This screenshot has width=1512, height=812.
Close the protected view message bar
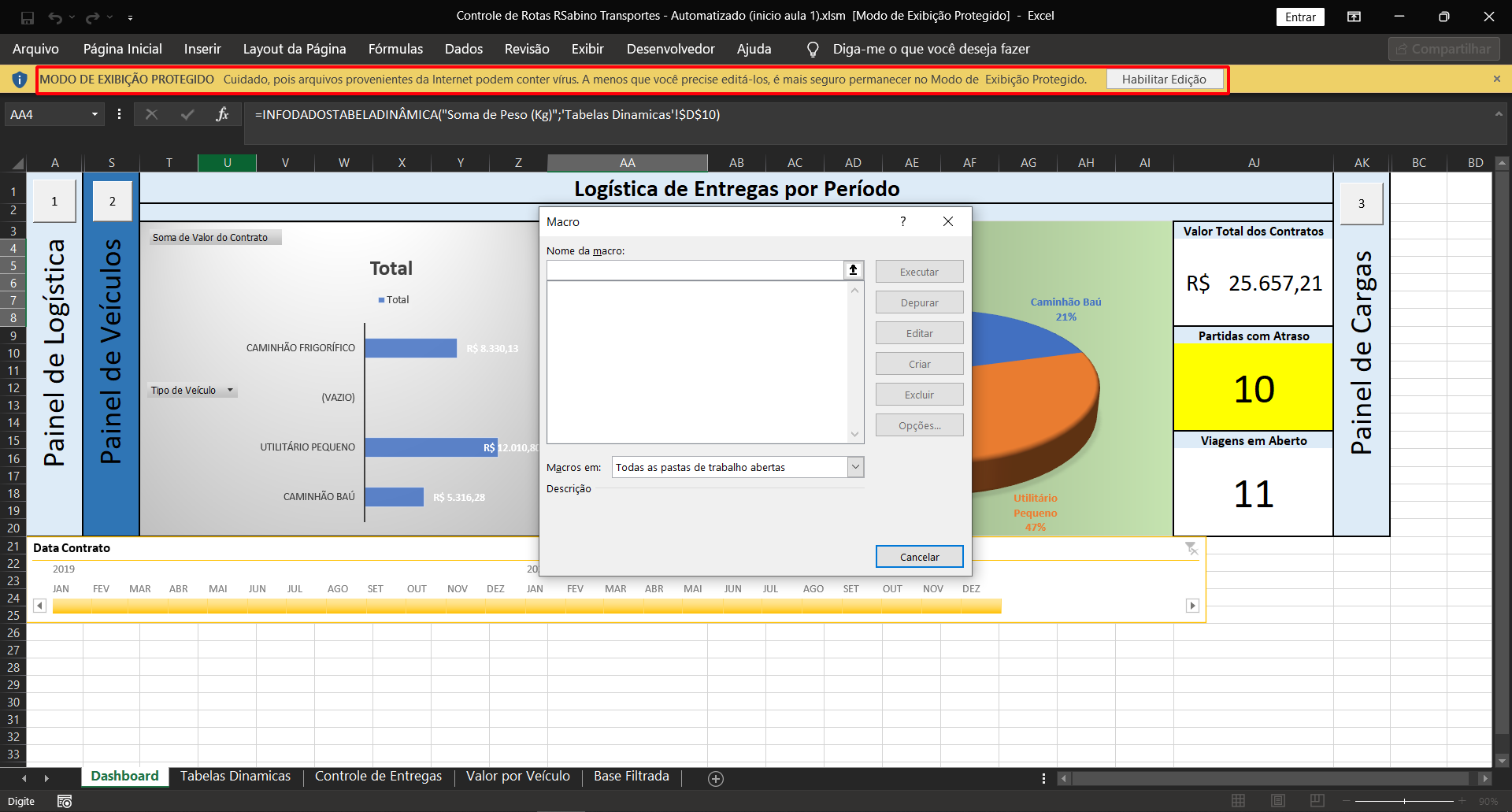[1496, 79]
